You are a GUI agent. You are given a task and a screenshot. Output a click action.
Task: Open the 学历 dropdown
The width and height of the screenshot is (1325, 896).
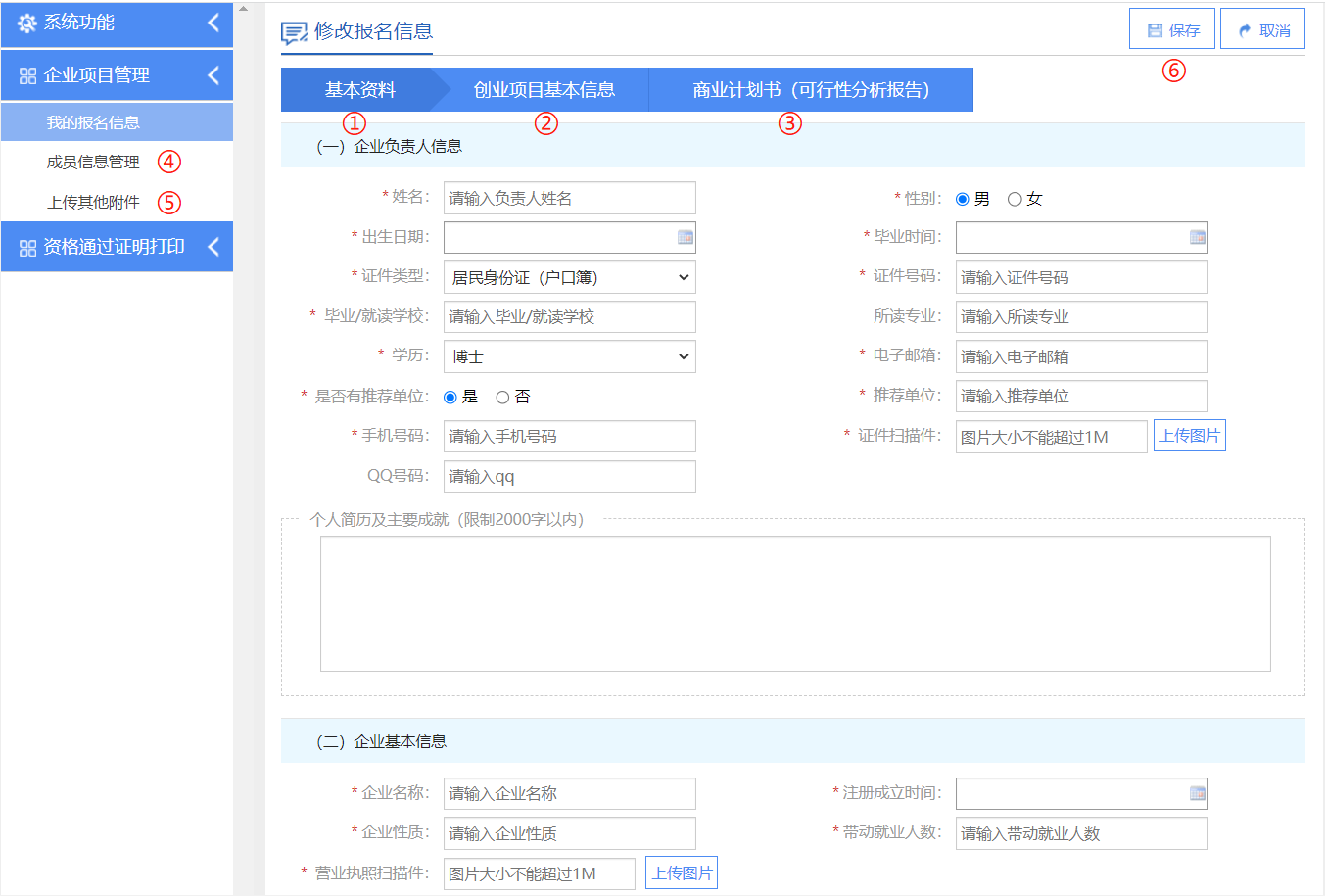pos(570,356)
